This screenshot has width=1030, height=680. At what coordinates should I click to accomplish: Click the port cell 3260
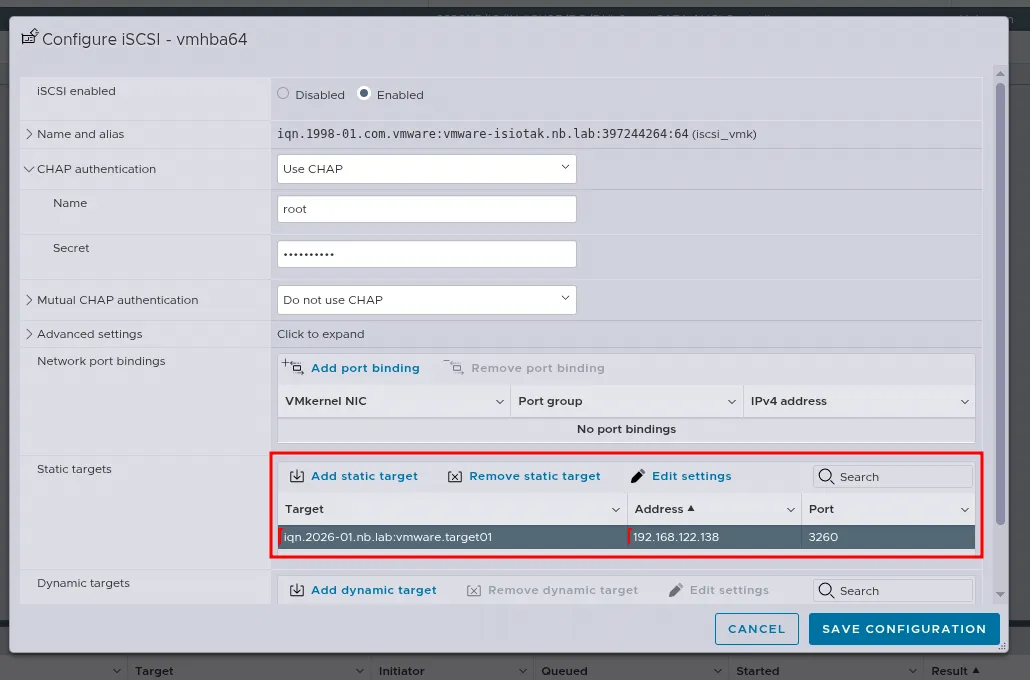pyautogui.click(x=888, y=537)
